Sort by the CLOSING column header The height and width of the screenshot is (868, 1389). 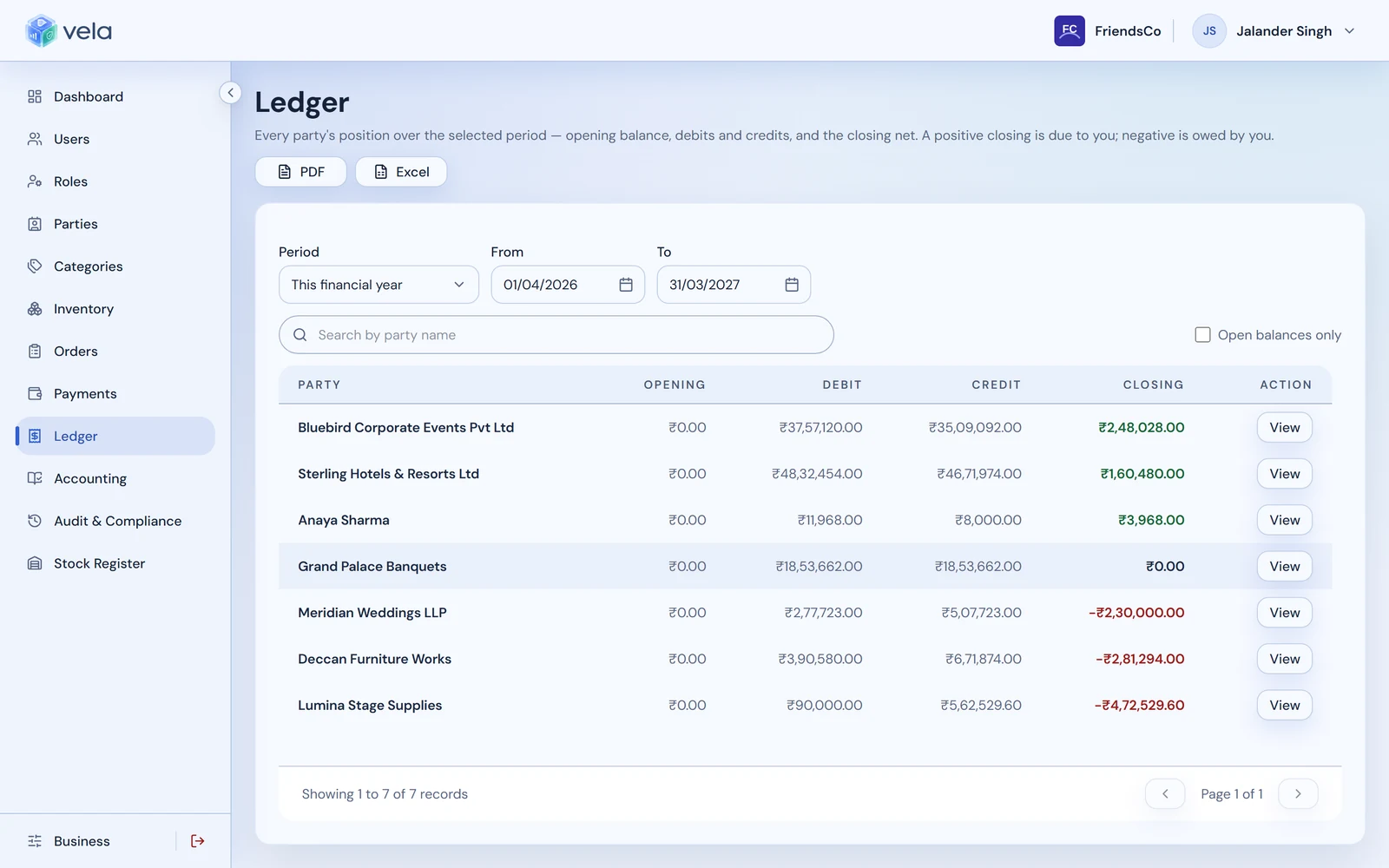pos(1153,385)
